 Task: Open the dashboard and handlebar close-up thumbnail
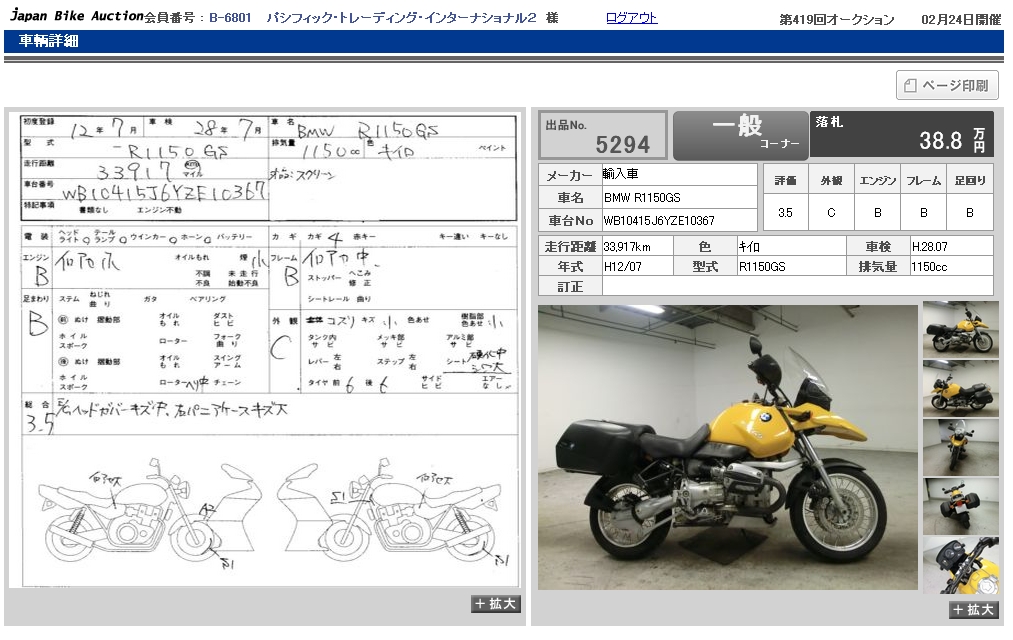coord(960,565)
